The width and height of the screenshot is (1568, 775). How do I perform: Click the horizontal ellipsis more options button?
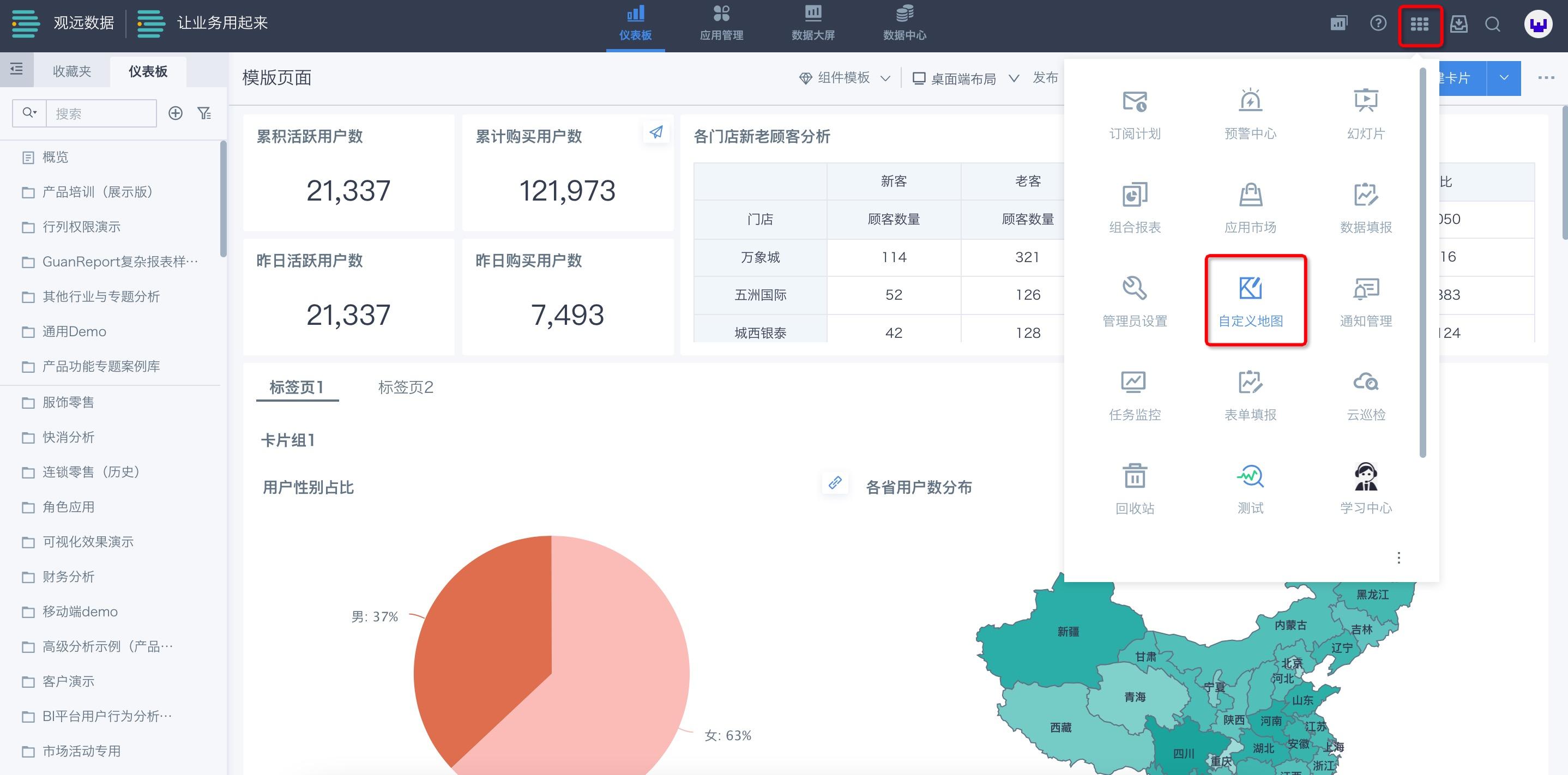[x=1546, y=78]
